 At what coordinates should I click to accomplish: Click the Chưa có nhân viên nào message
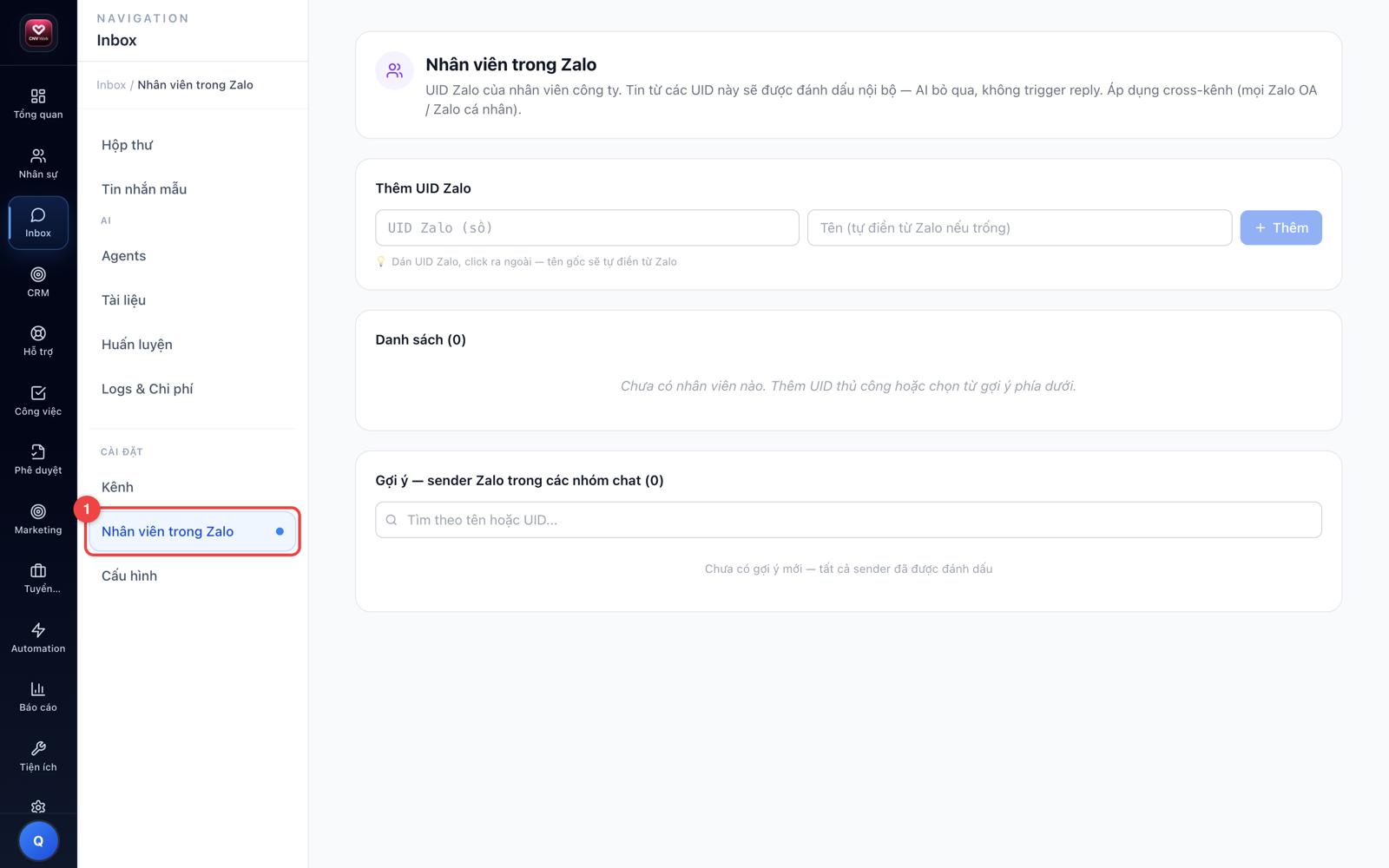pyautogui.click(x=848, y=386)
